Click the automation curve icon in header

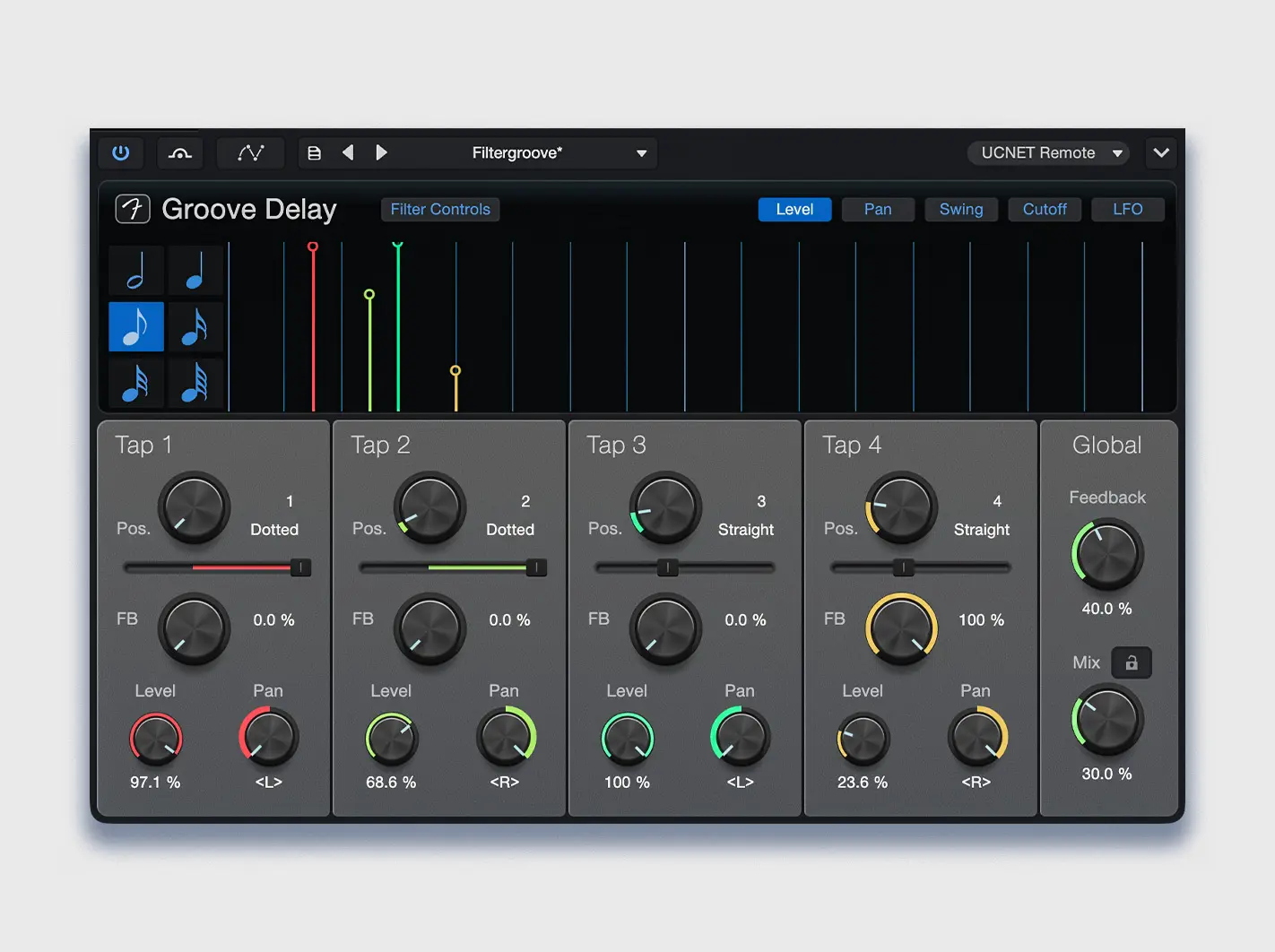(250, 152)
